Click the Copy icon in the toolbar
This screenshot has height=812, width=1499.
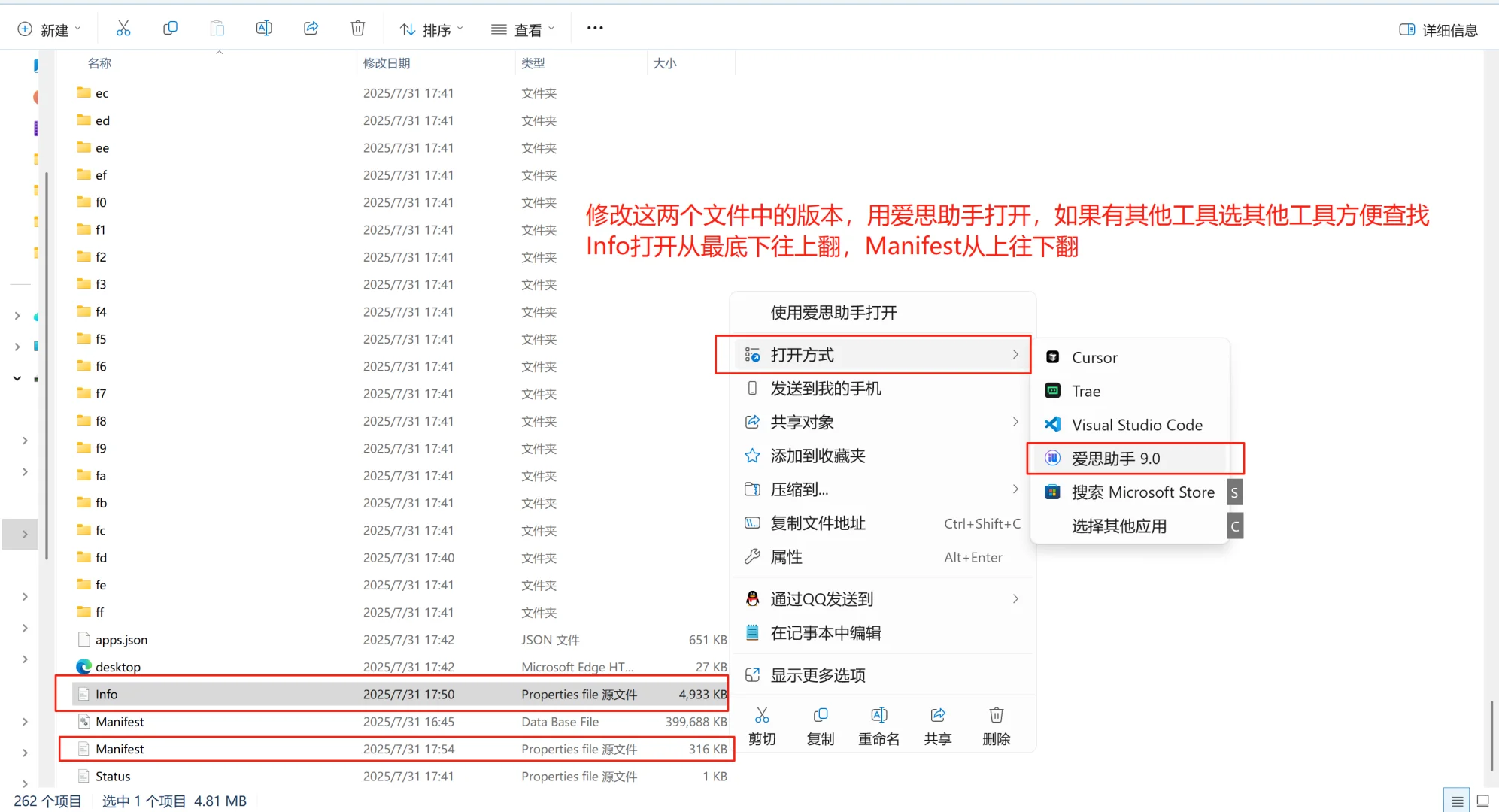click(171, 28)
